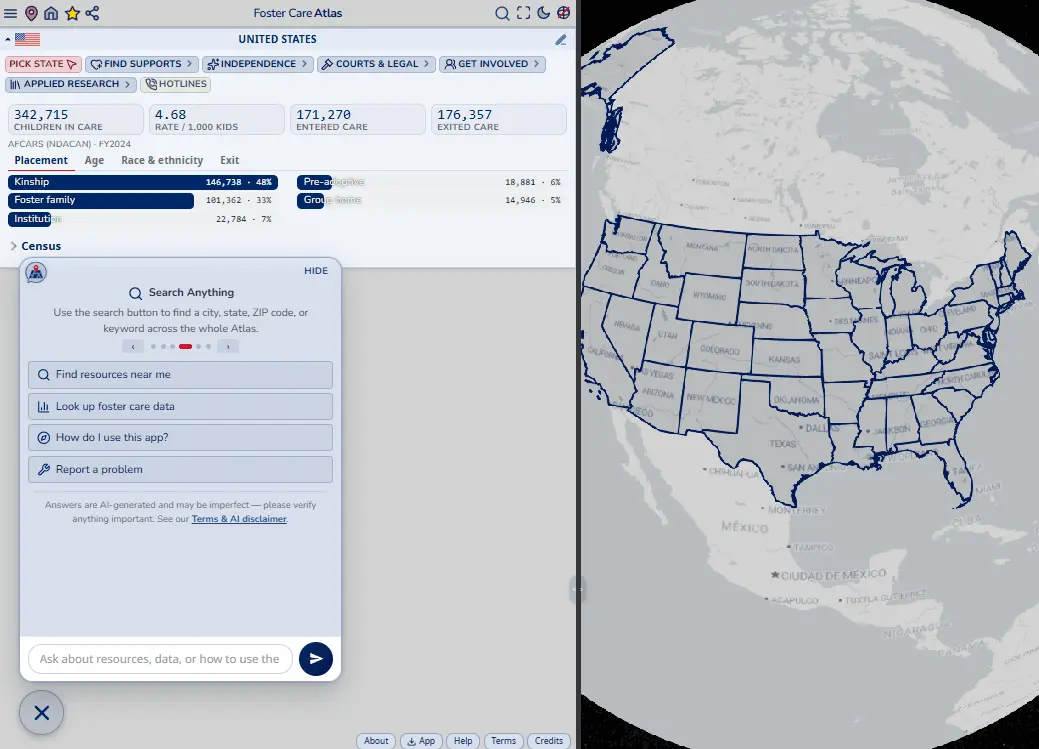
Task: Click the Pick State button
Action: coord(43,64)
